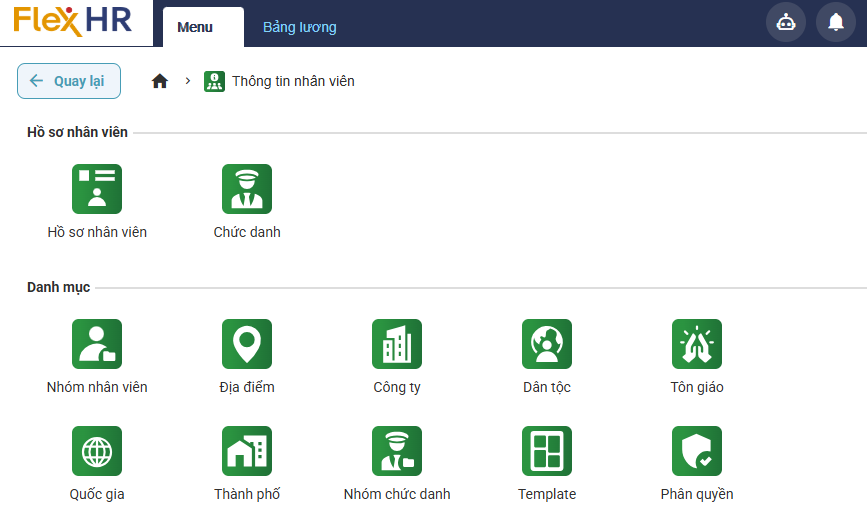The image size is (867, 519).
Task: Click the Danh mục section heading
Action: [x=59, y=287]
